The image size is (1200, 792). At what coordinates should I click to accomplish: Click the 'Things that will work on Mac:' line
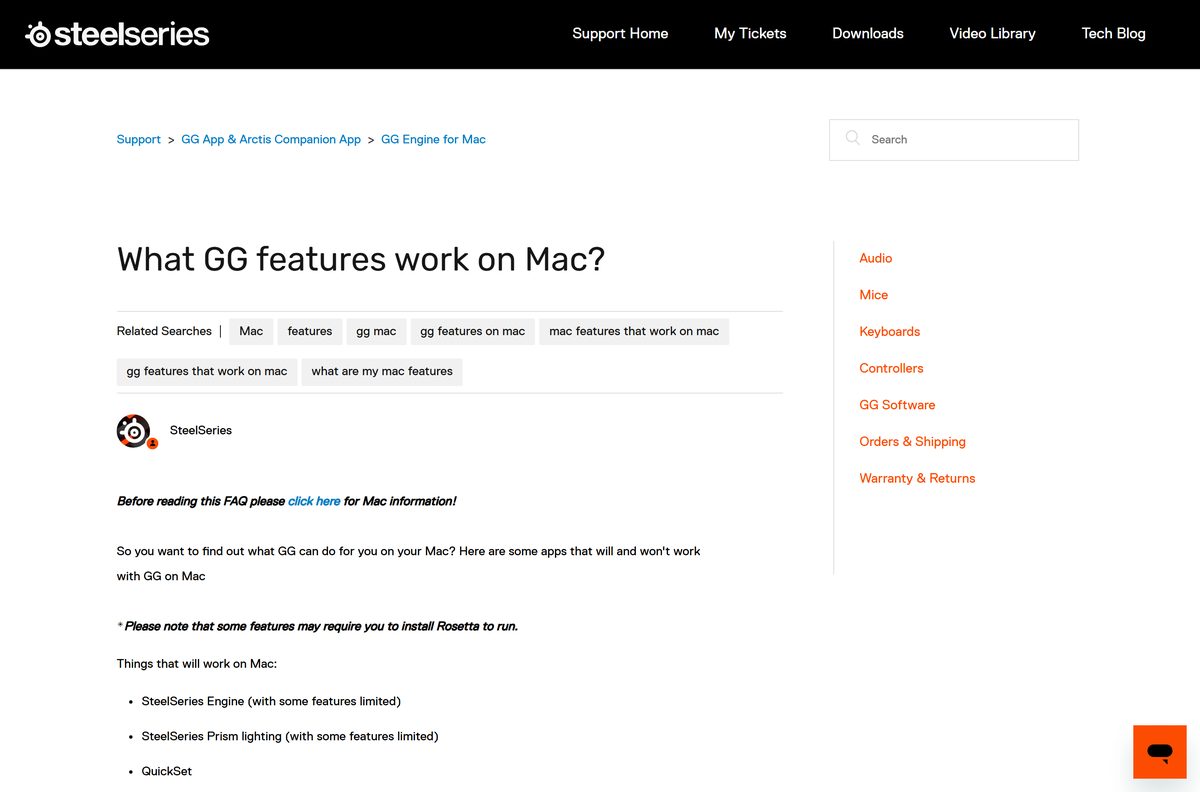197,664
